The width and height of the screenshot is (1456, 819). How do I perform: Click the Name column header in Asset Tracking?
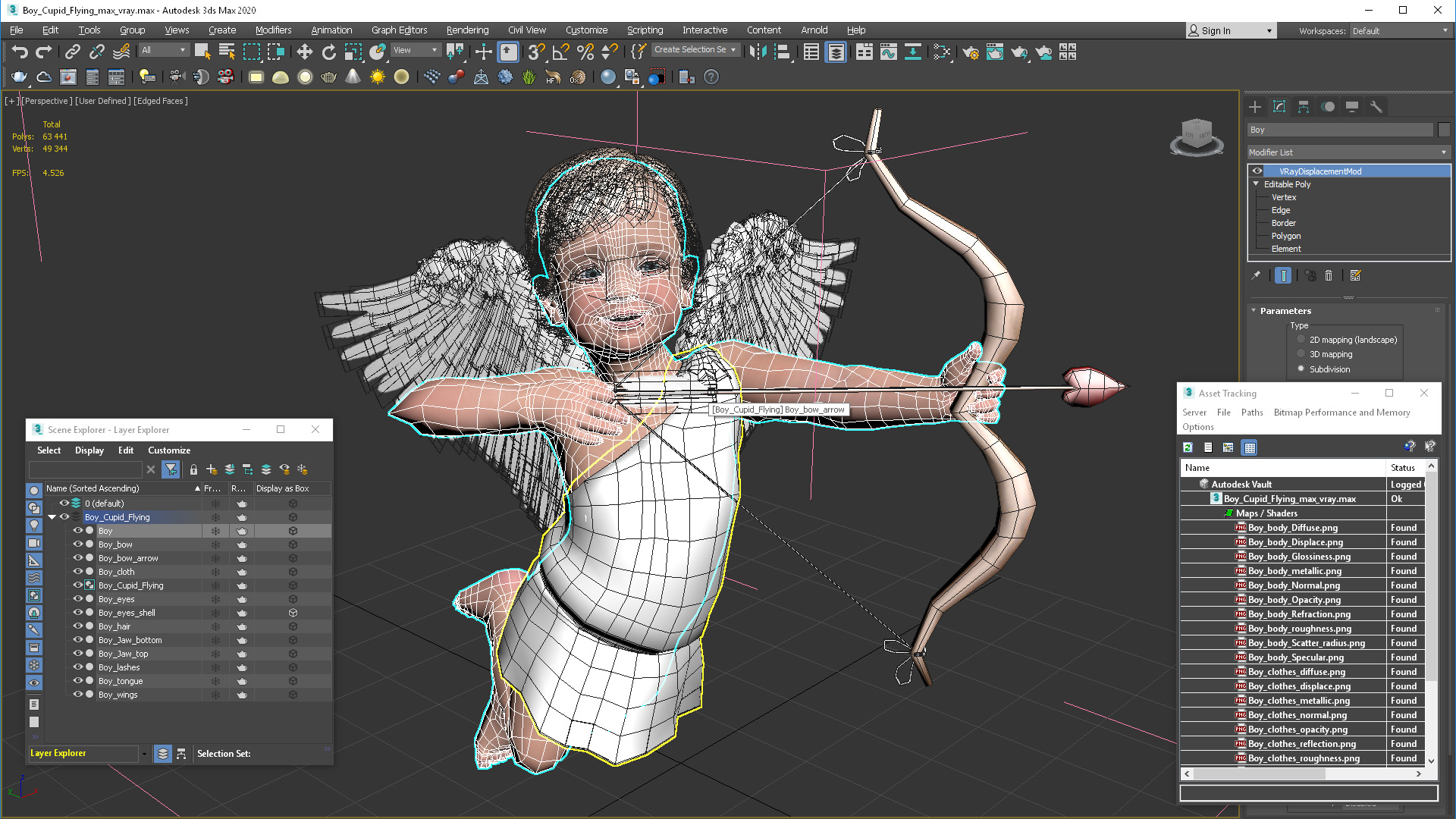1283,468
